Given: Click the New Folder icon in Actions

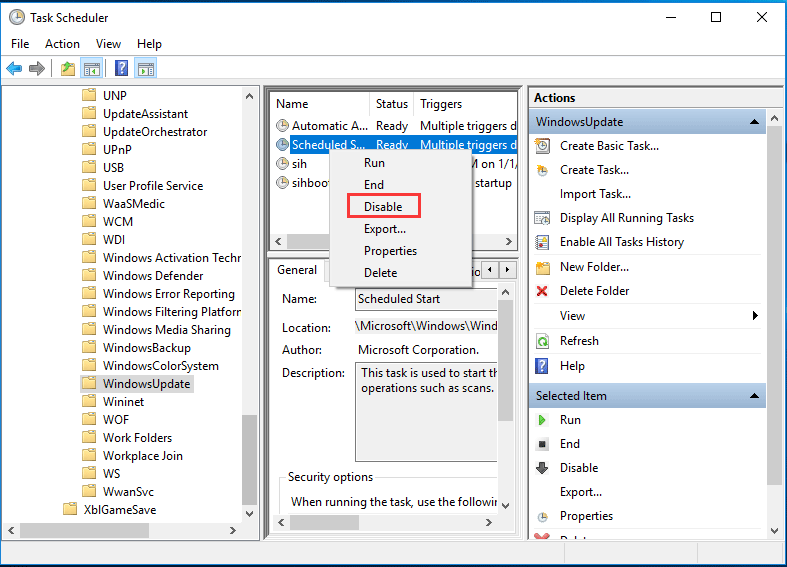Looking at the screenshot, I should coord(543,267).
